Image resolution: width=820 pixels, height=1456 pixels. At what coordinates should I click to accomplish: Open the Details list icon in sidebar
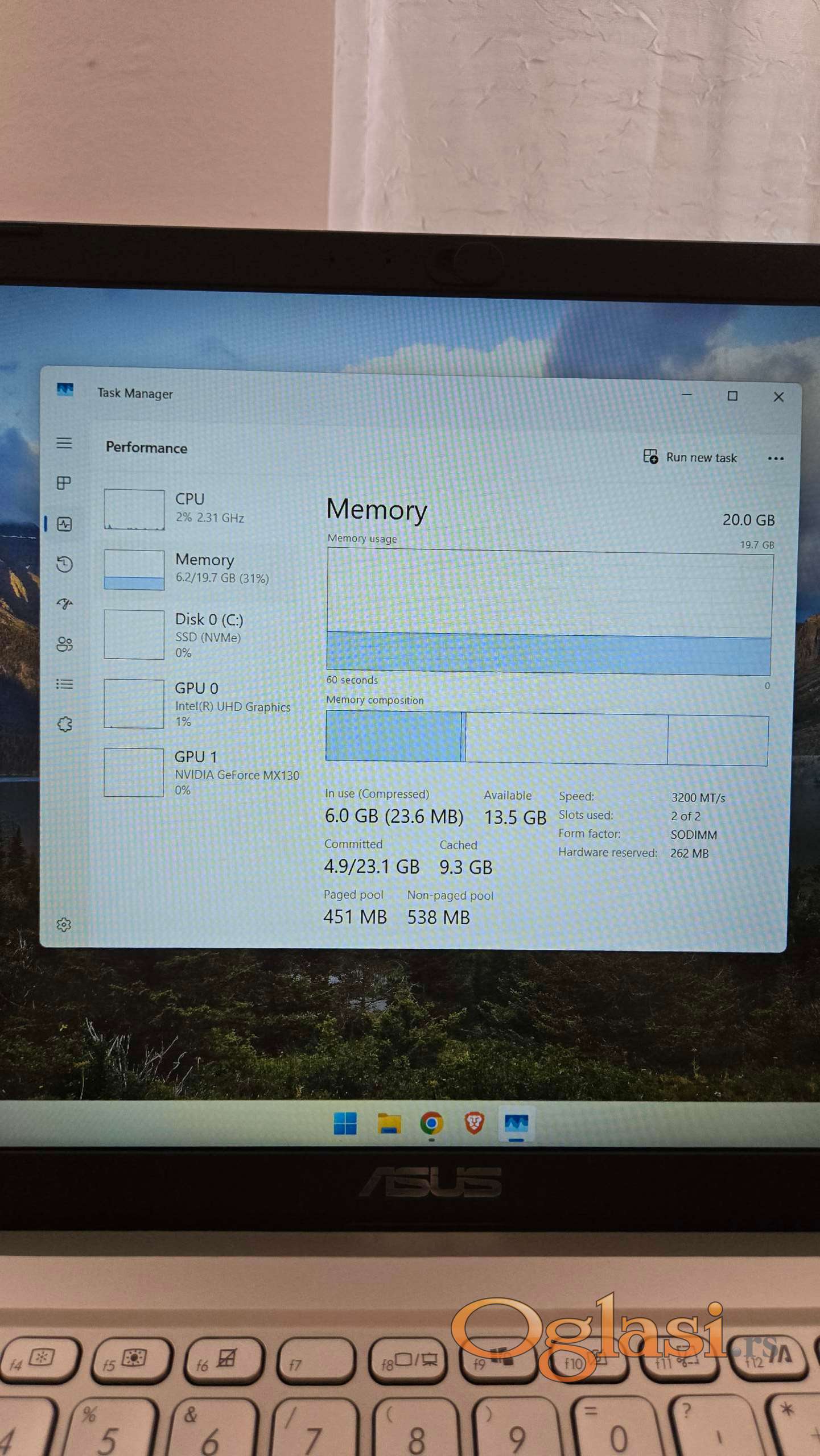(64, 684)
